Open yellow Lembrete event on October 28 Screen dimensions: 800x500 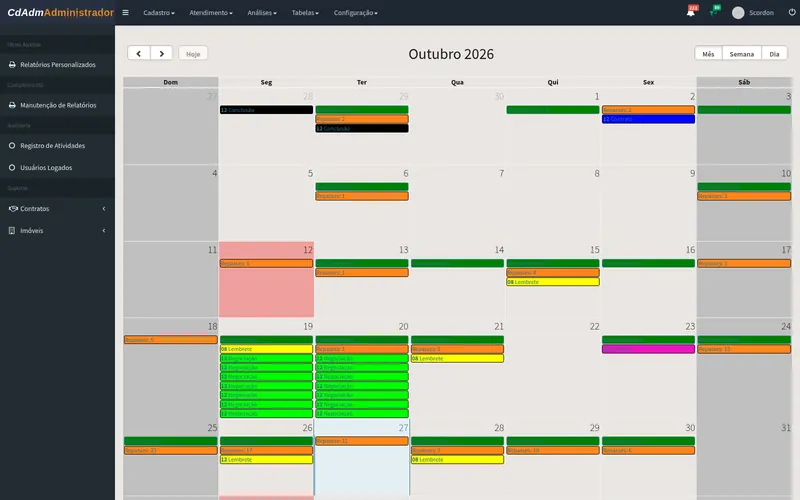pyautogui.click(x=457, y=460)
